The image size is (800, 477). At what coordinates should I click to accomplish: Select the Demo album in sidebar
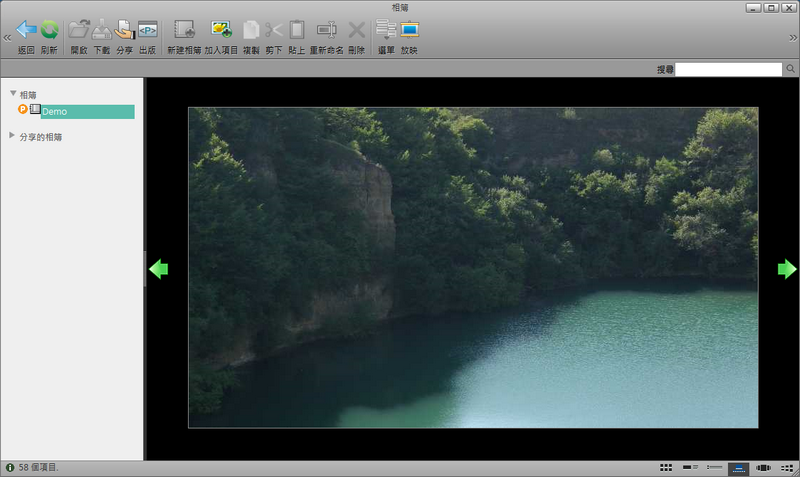coord(54,112)
